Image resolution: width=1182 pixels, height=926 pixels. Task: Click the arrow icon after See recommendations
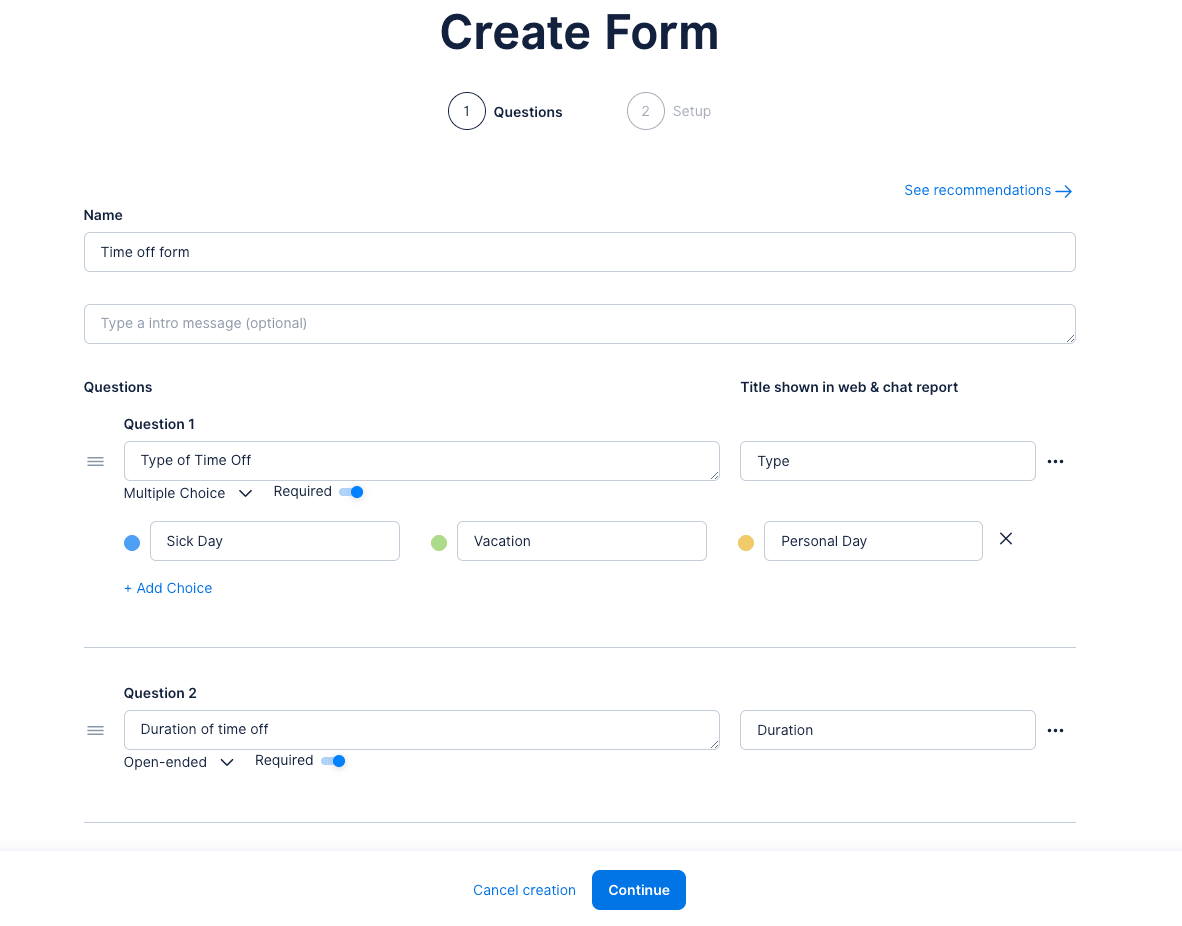(x=1064, y=190)
